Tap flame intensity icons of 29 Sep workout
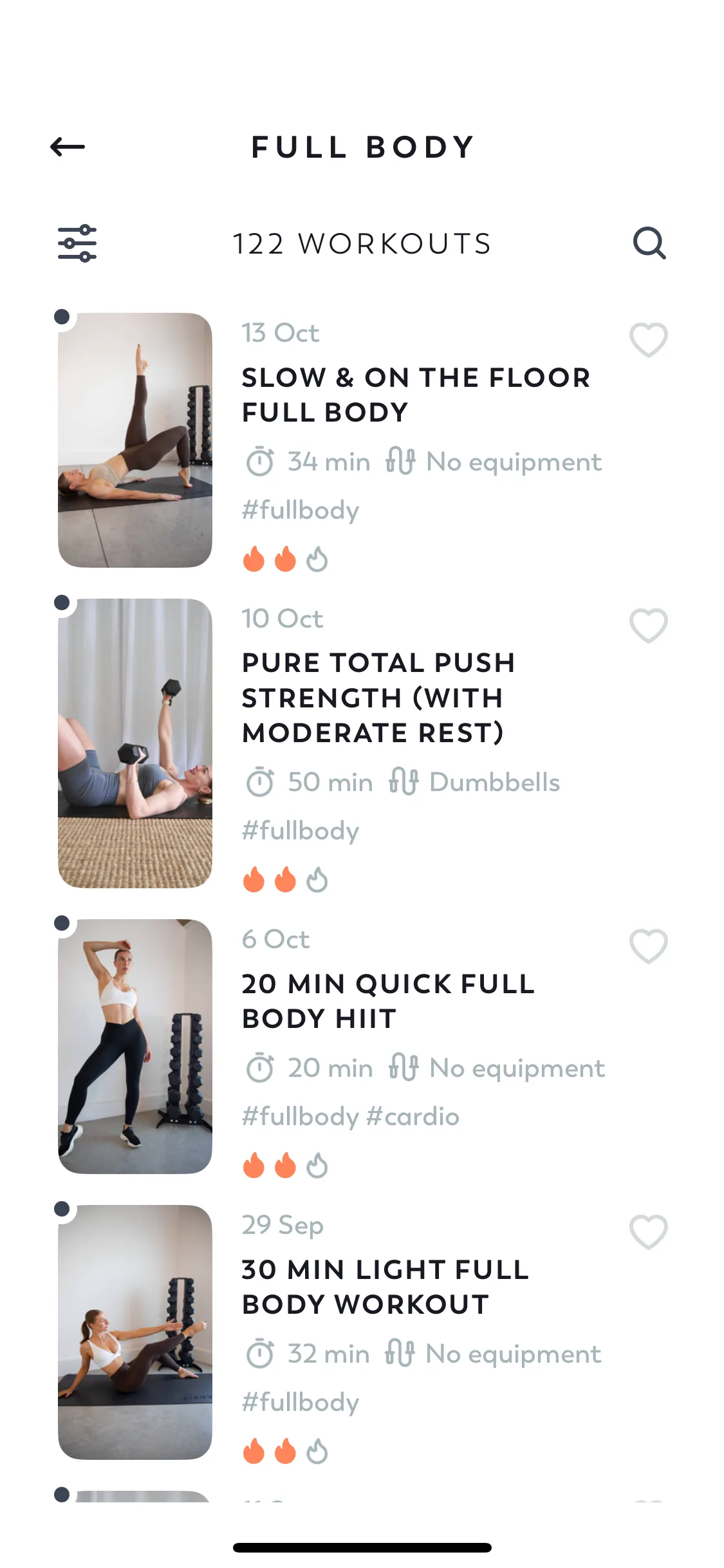Image resolution: width=724 pixels, height=1568 pixels. (285, 1451)
